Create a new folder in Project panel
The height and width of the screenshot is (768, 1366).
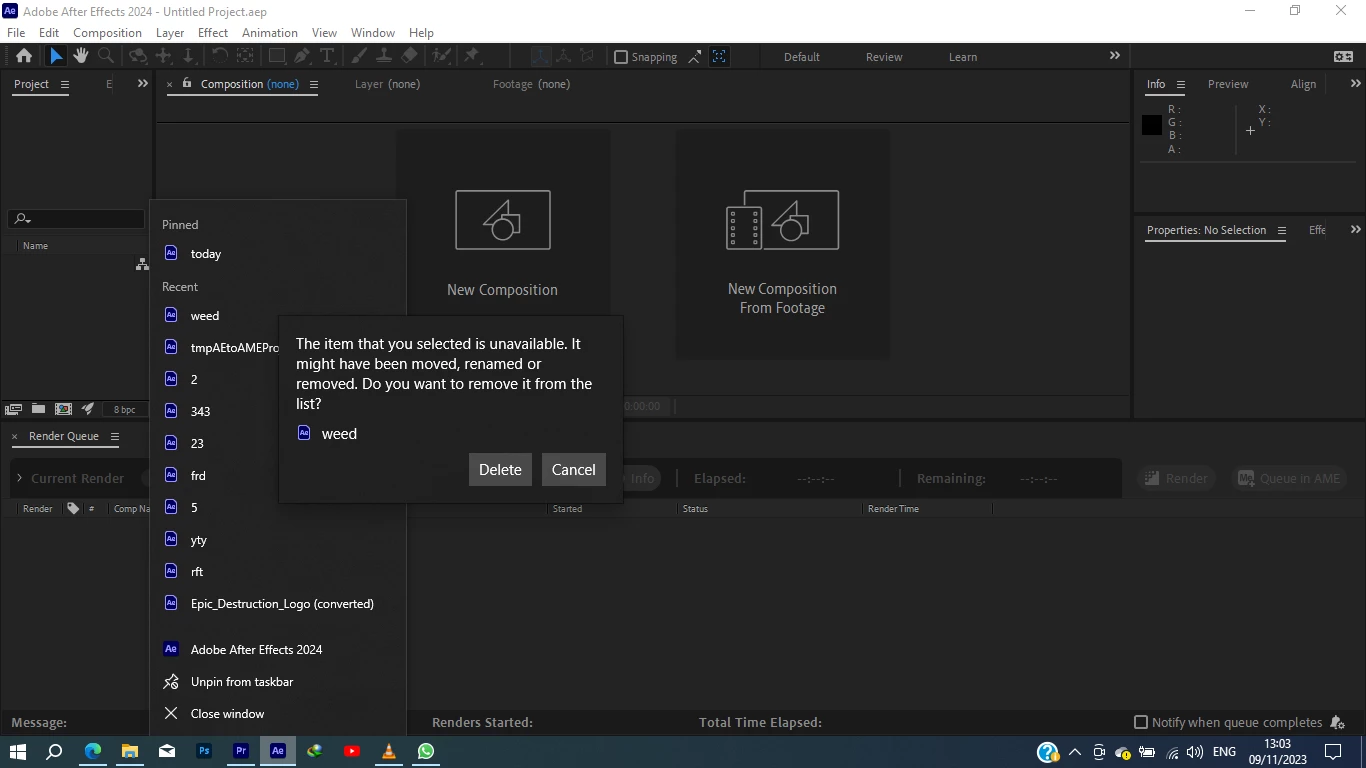coord(38,409)
